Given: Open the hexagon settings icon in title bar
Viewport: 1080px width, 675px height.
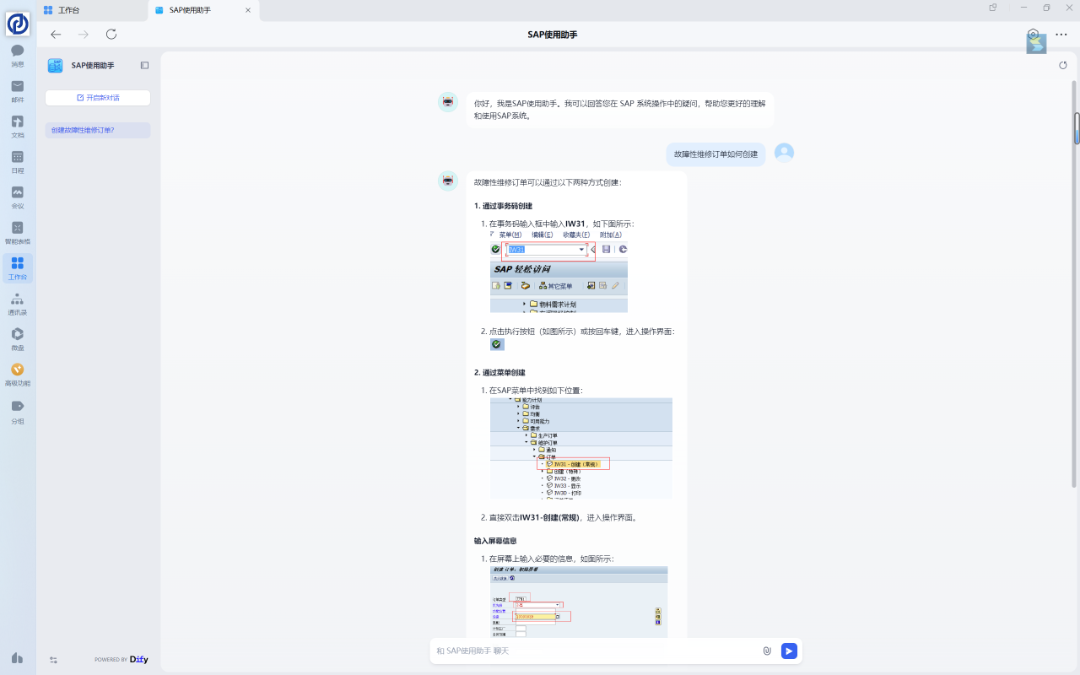Looking at the screenshot, I should click(1033, 34).
